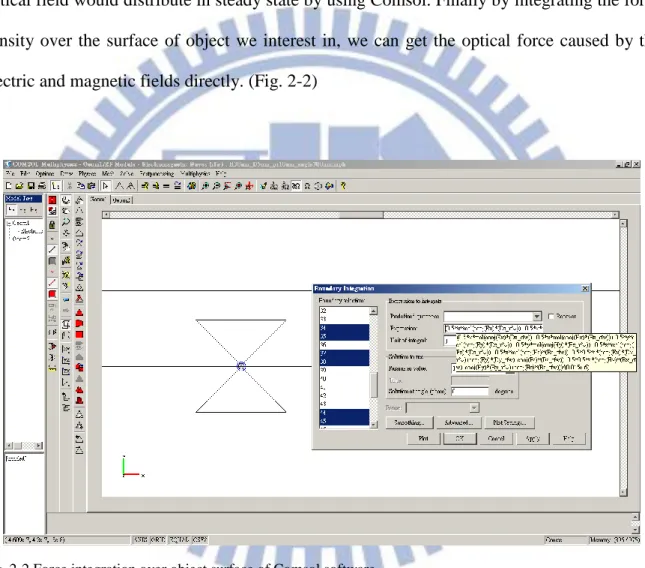This screenshot has height=568, width=645.
Task: Select boundary 39 in the Boundary selection list
Action: point(344,370)
